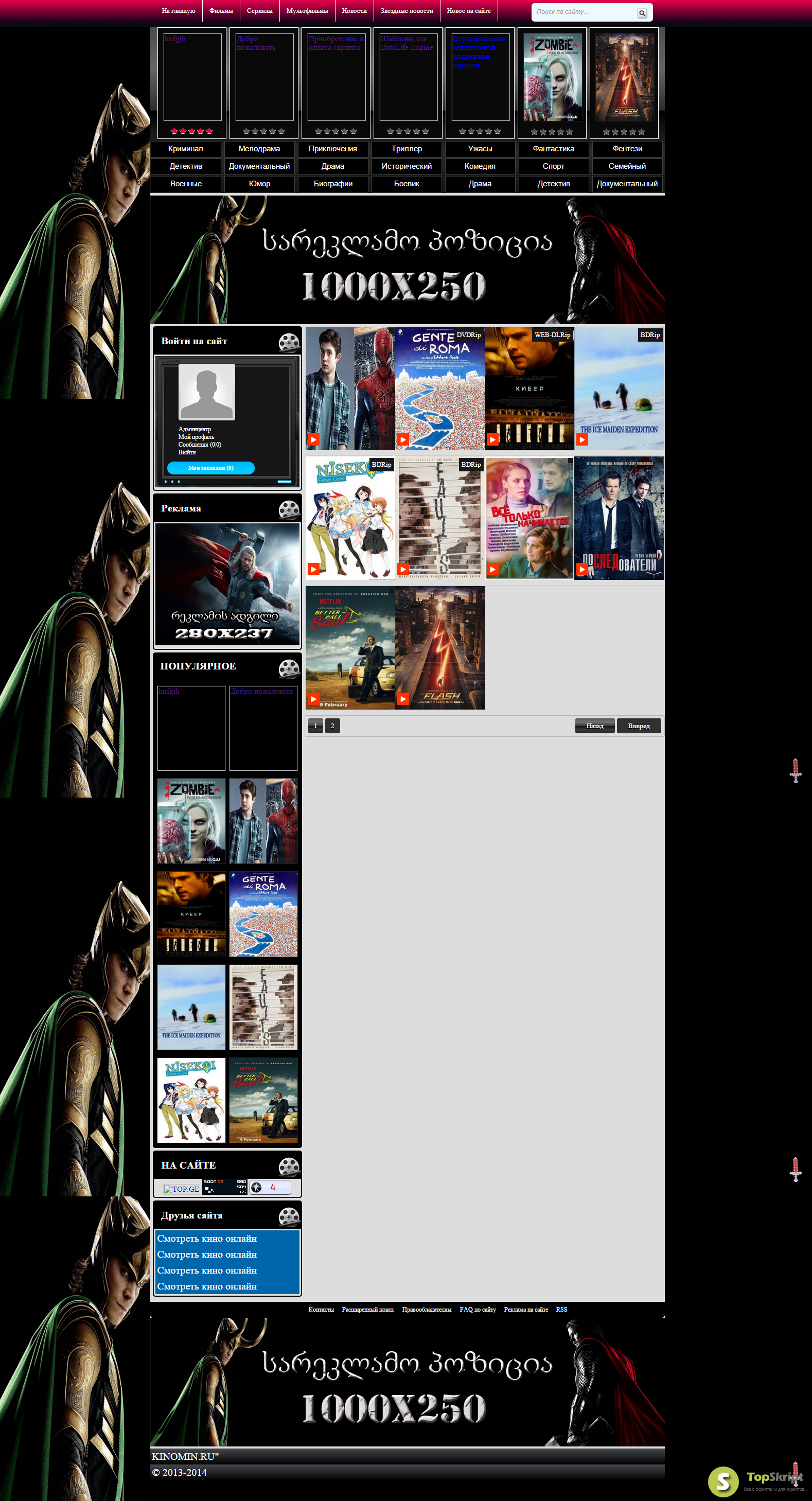The image size is (812, 1501).
Task: Click play icon on Flash grid poster
Action: 403,698
